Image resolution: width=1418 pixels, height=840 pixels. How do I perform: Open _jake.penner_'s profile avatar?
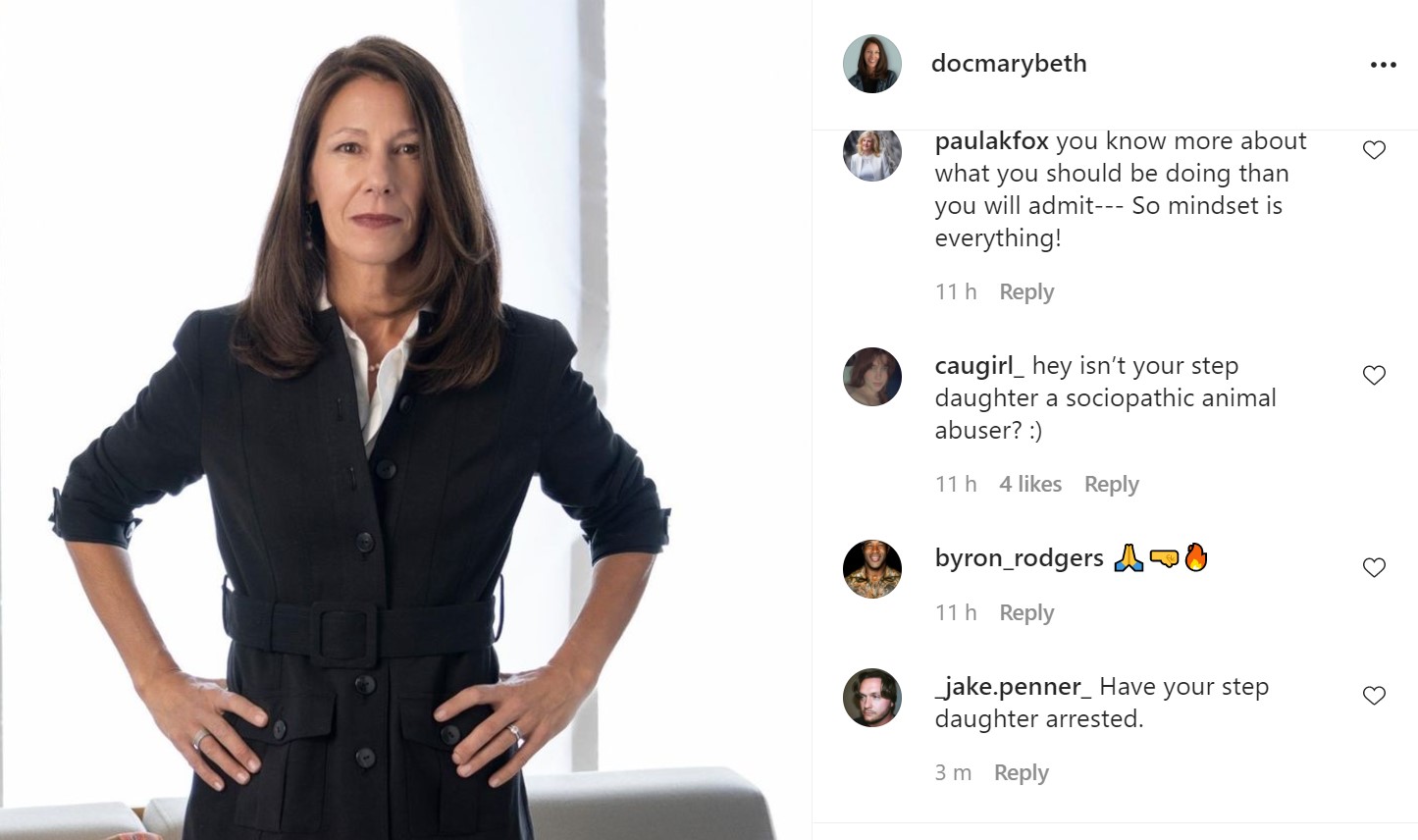(872, 698)
